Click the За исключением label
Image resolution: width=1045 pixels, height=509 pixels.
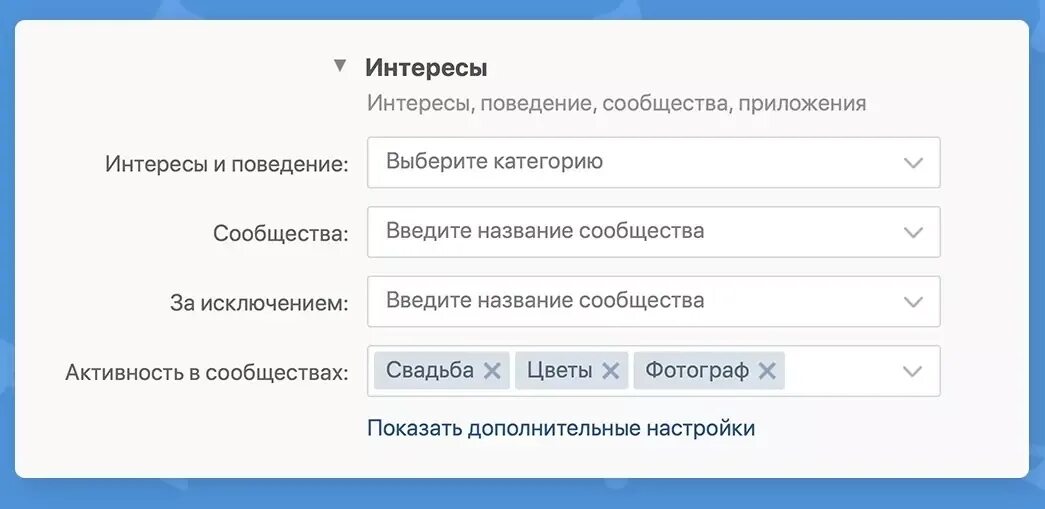point(259,303)
